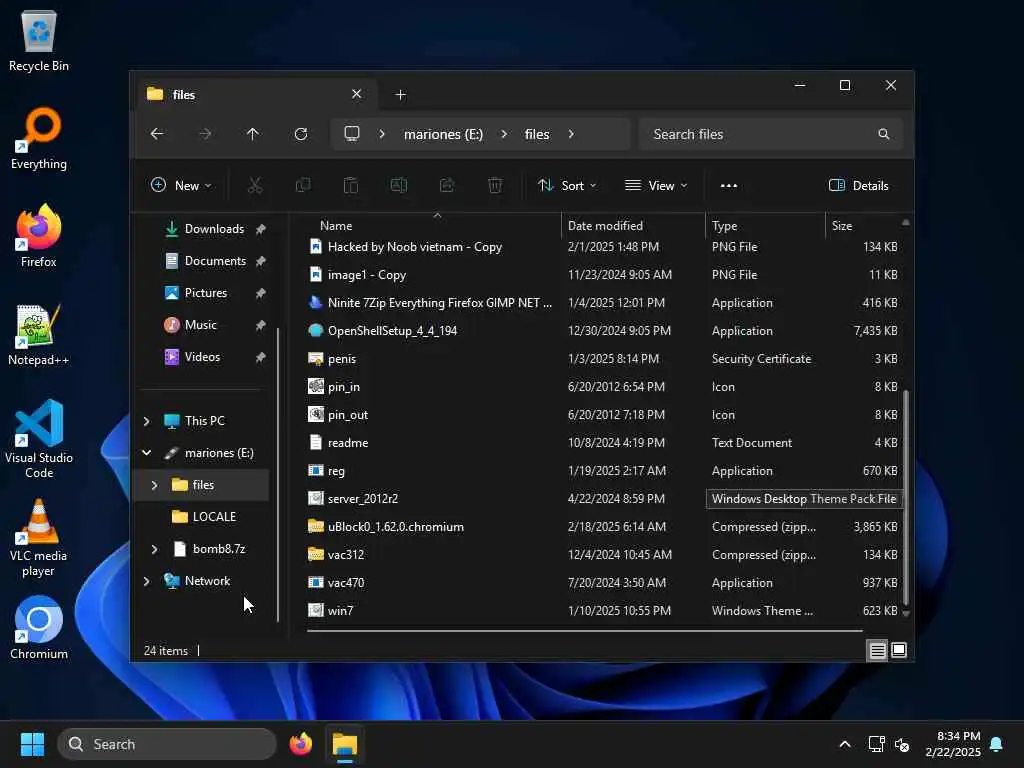
Task: Click the search magnifier icon in Explorer
Action: click(884, 134)
